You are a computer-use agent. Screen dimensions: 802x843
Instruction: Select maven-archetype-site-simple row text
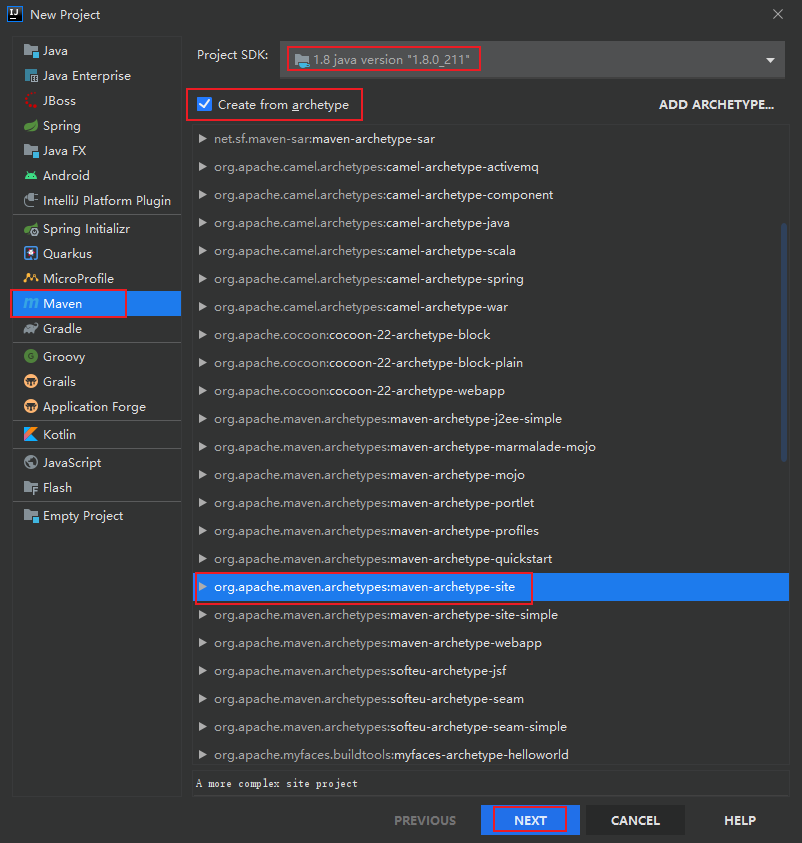[386, 615]
